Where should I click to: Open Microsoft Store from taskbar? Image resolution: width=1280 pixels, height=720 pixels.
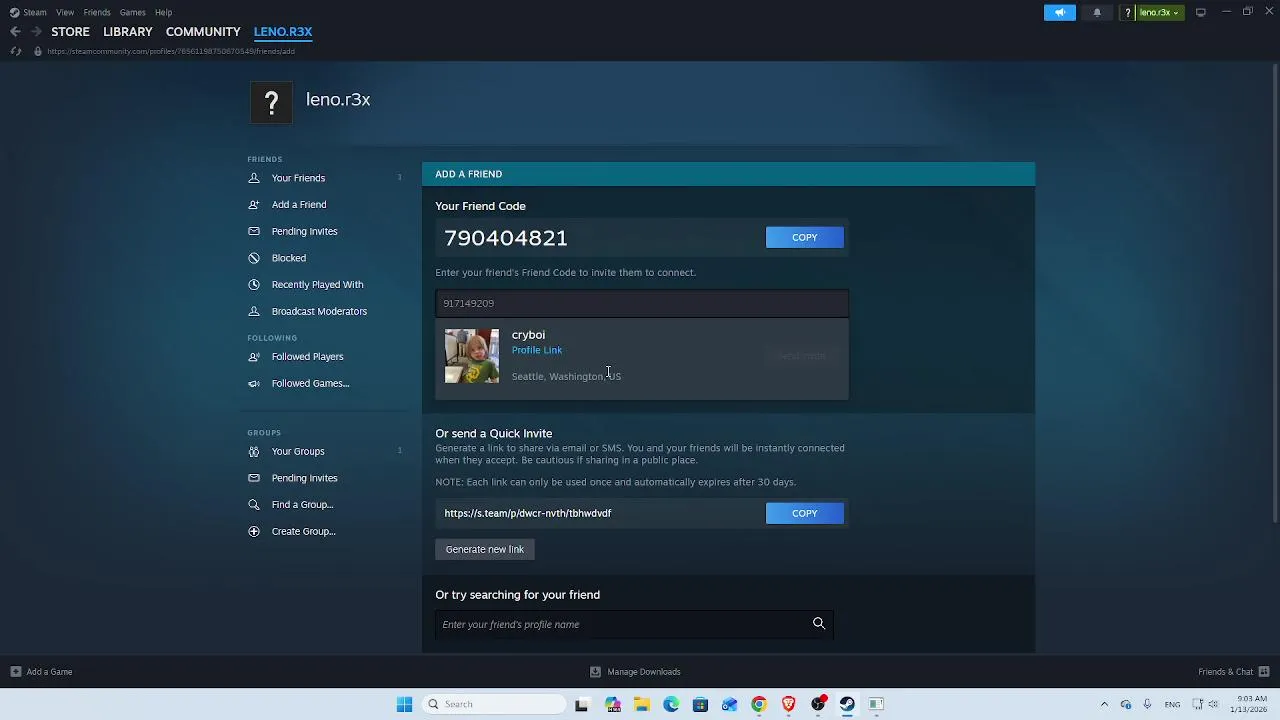point(700,704)
